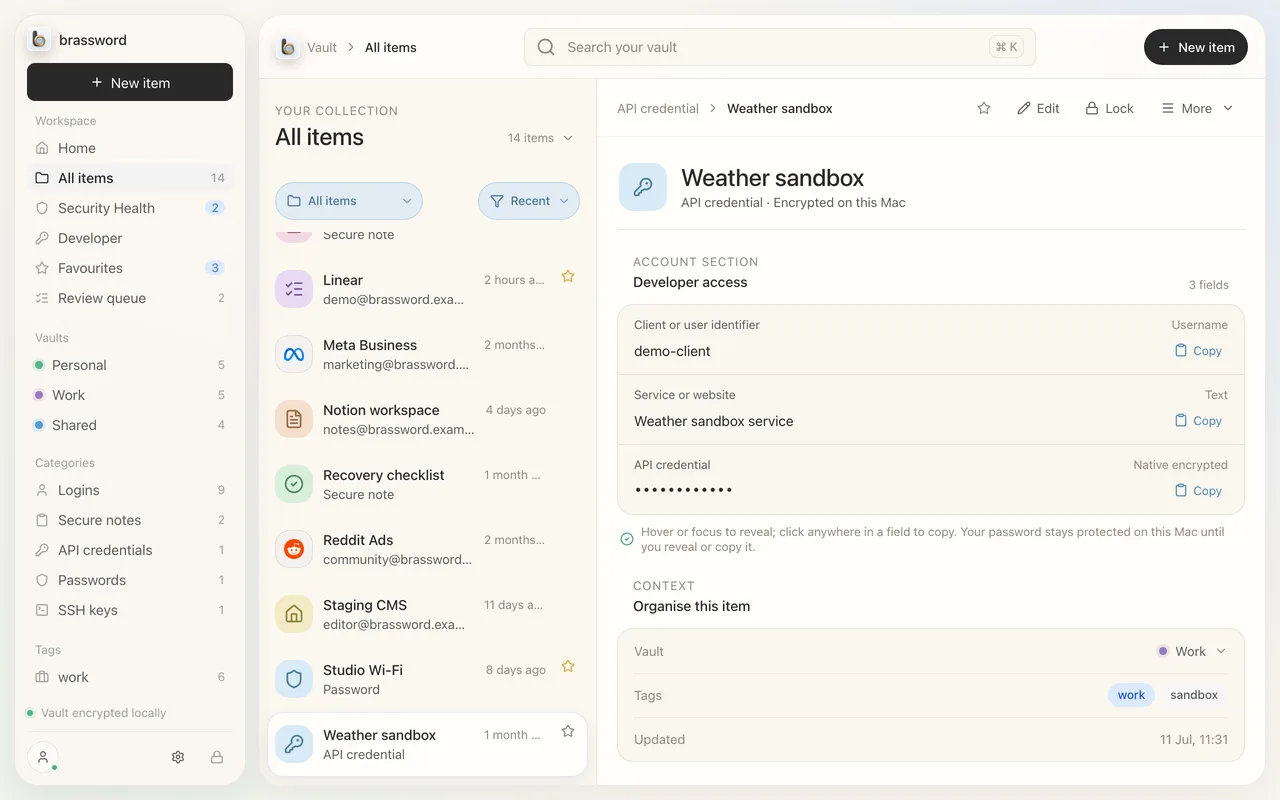Viewport: 1280px width, 800px height.
Task: Open the All items filter dropdown
Action: click(x=349, y=201)
